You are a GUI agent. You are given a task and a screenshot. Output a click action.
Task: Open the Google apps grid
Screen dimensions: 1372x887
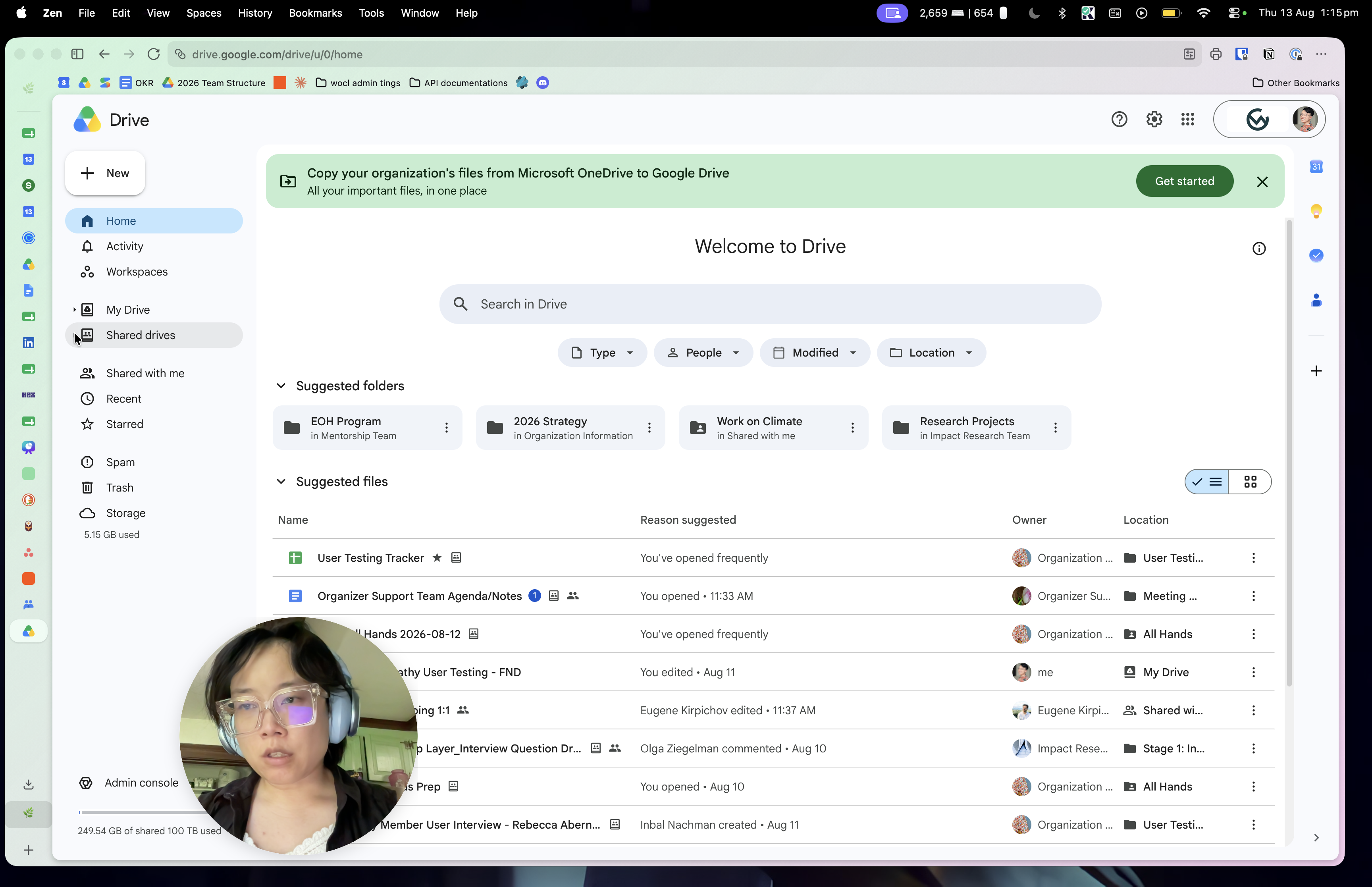click(1187, 119)
